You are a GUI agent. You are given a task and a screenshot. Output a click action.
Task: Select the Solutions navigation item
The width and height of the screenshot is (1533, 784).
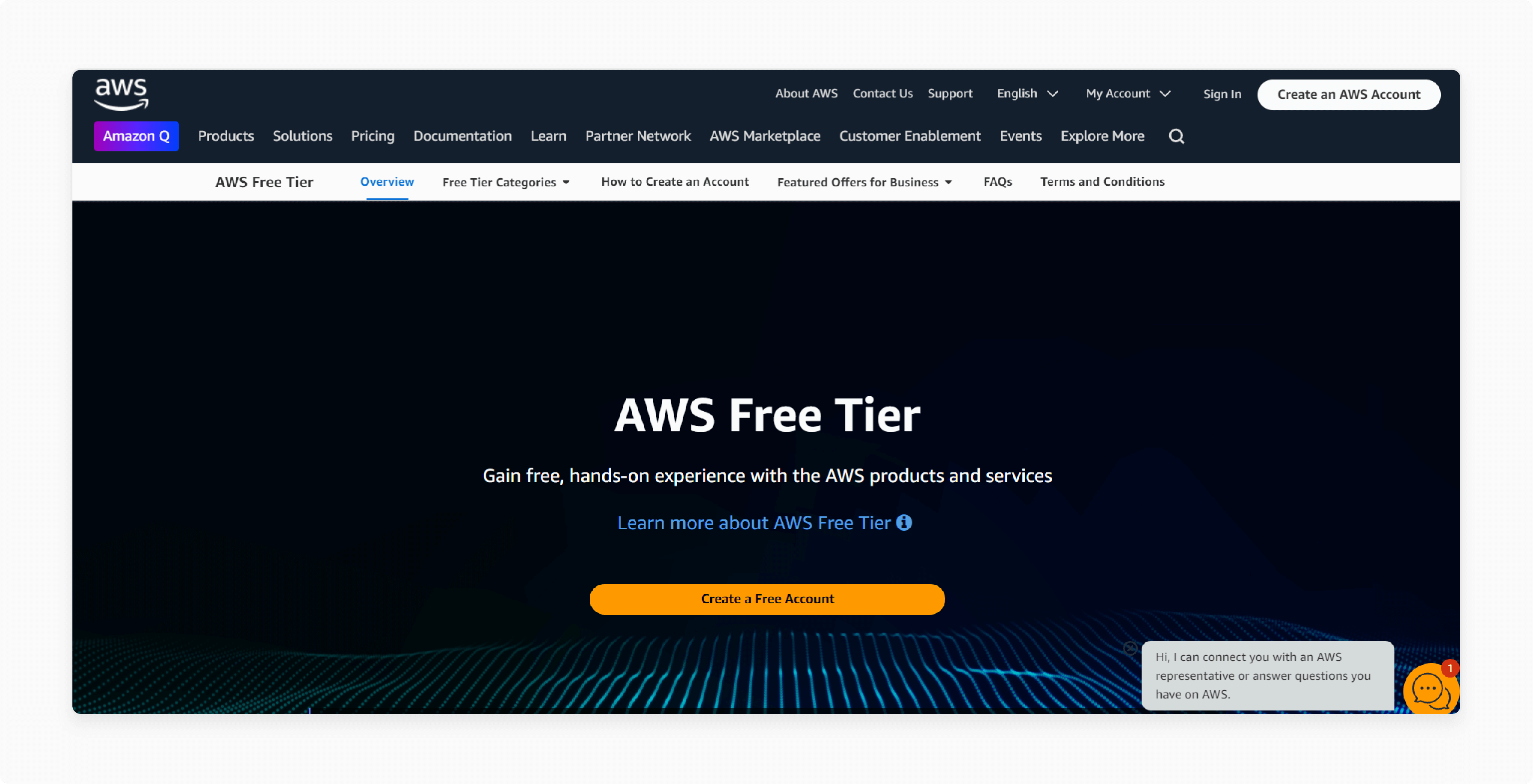coord(301,135)
